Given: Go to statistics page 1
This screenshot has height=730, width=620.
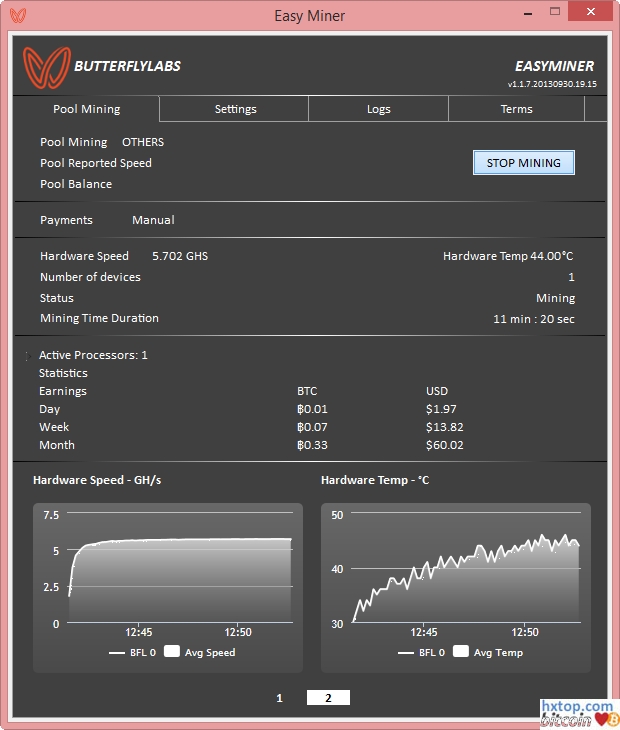Looking at the screenshot, I should click(x=280, y=698).
